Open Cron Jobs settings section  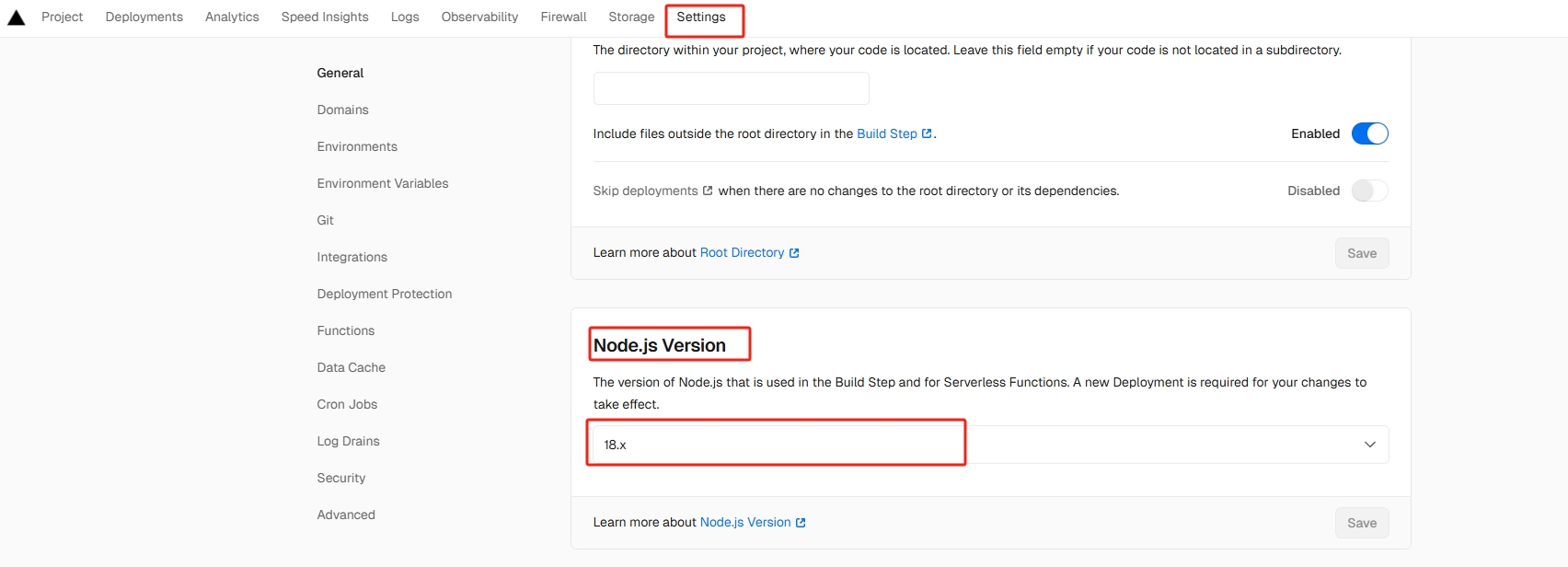pyautogui.click(x=347, y=404)
